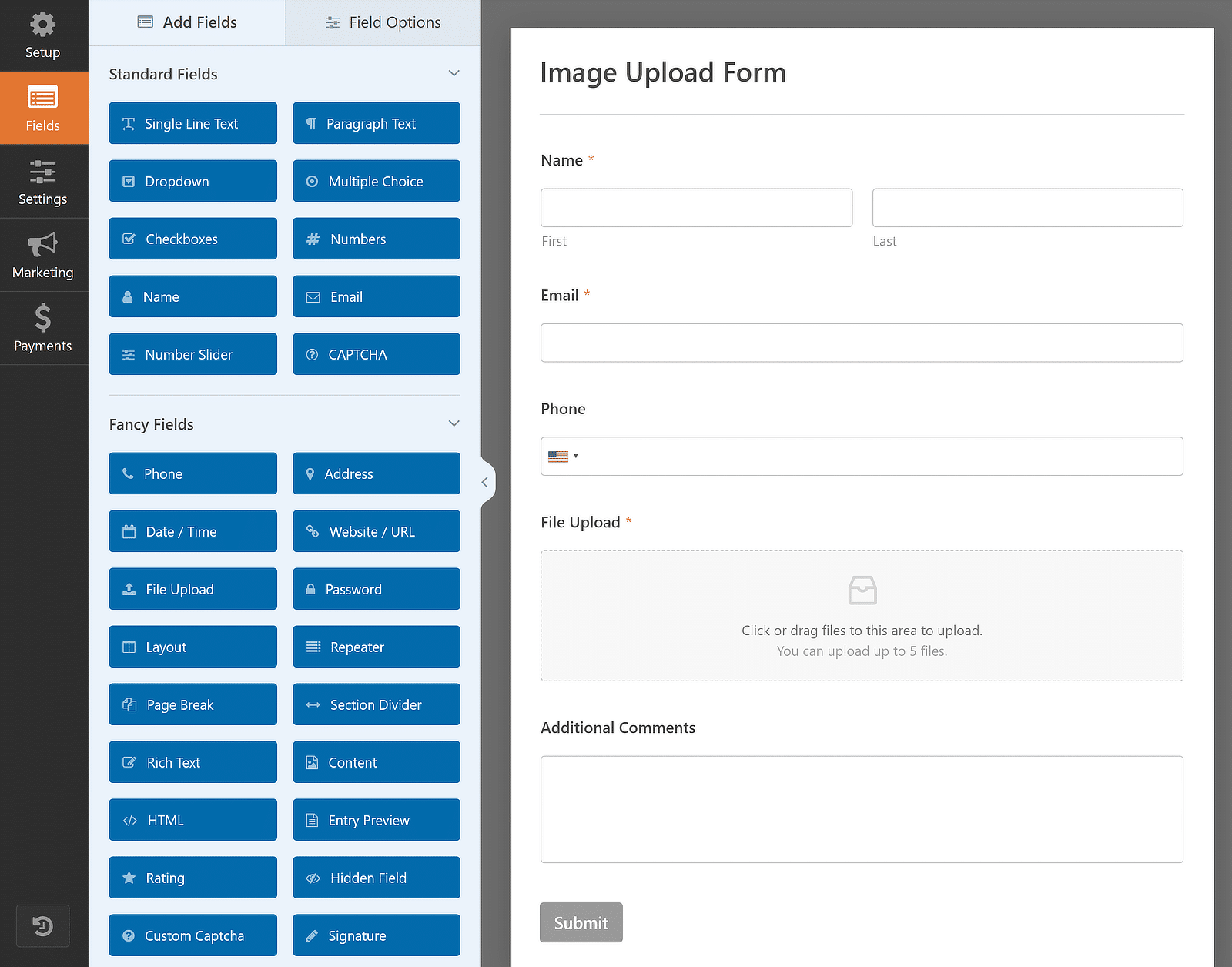
Task: Select the Fields panel icon
Action: [x=42, y=108]
